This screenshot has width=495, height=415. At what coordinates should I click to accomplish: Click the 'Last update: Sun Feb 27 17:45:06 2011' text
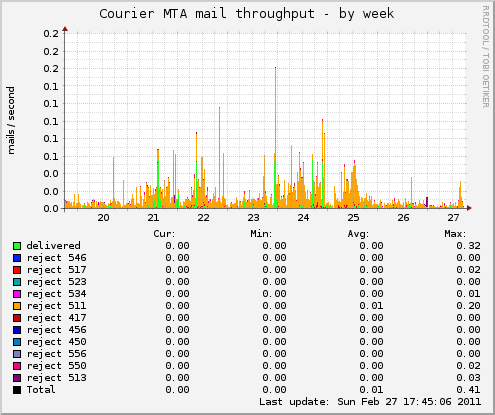(370, 402)
